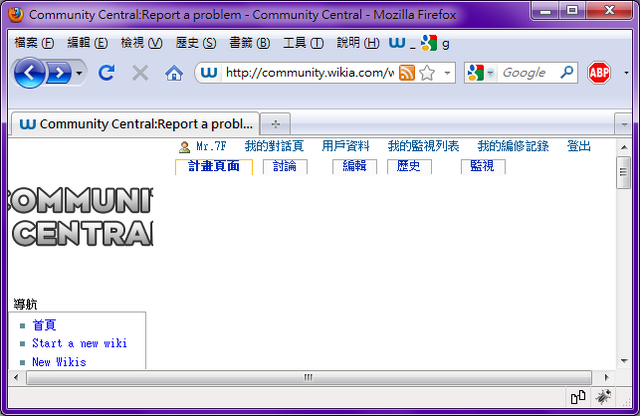640x416 pixels.
Task: Click the orange RSS feed icon
Action: tap(407, 73)
